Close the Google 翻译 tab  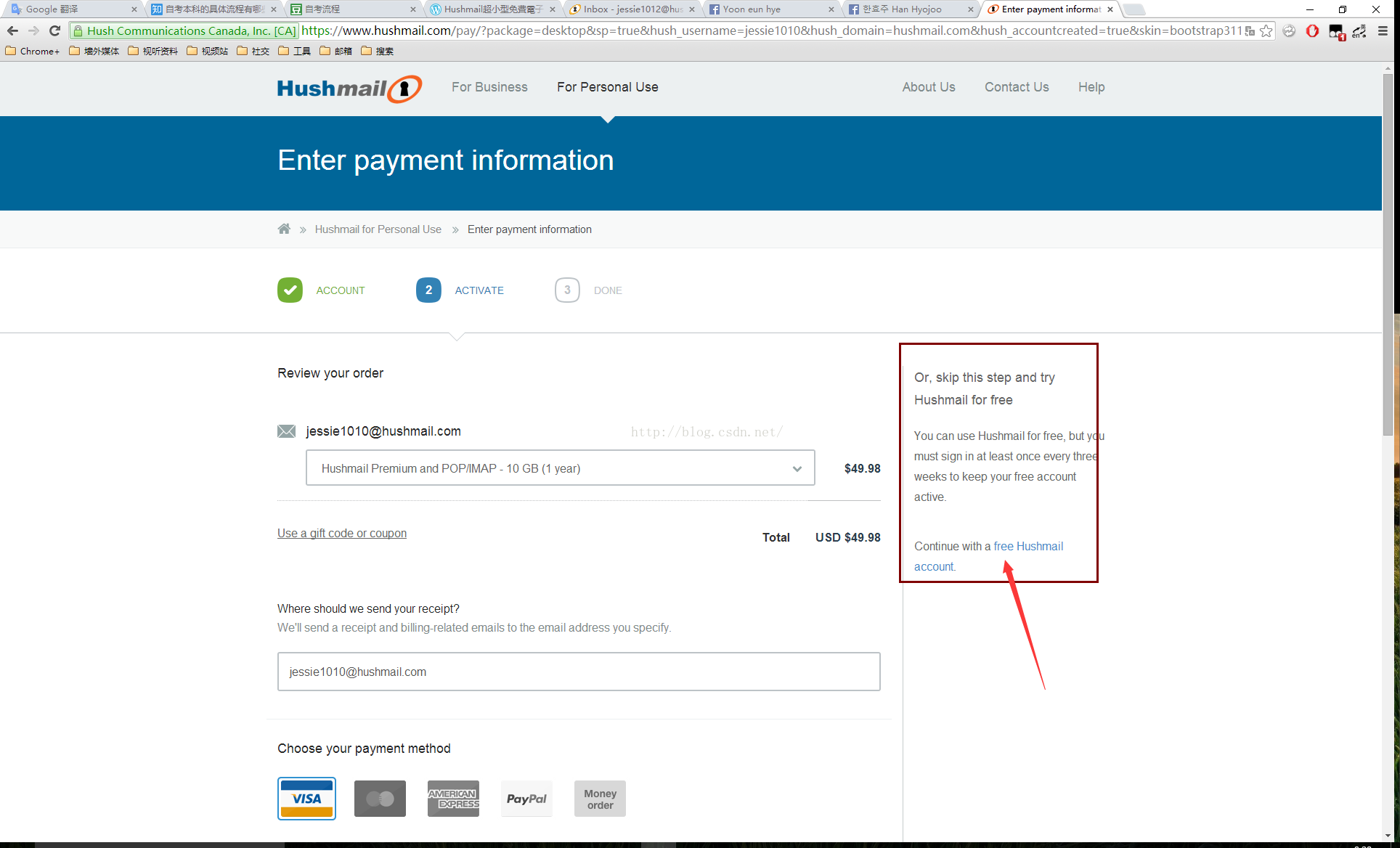(134, 9)
